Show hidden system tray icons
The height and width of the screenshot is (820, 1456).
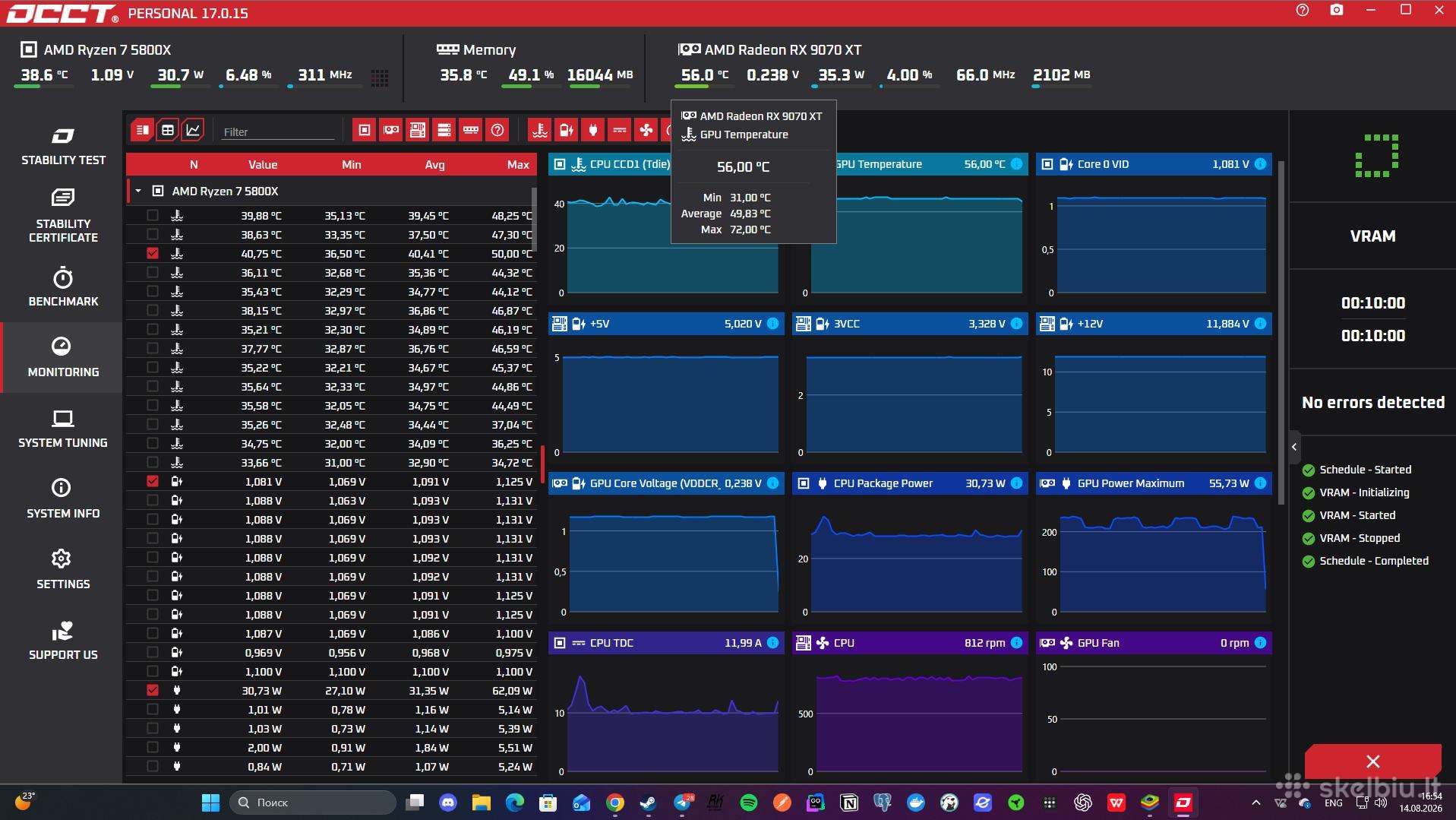click(x=1255, y=803)
